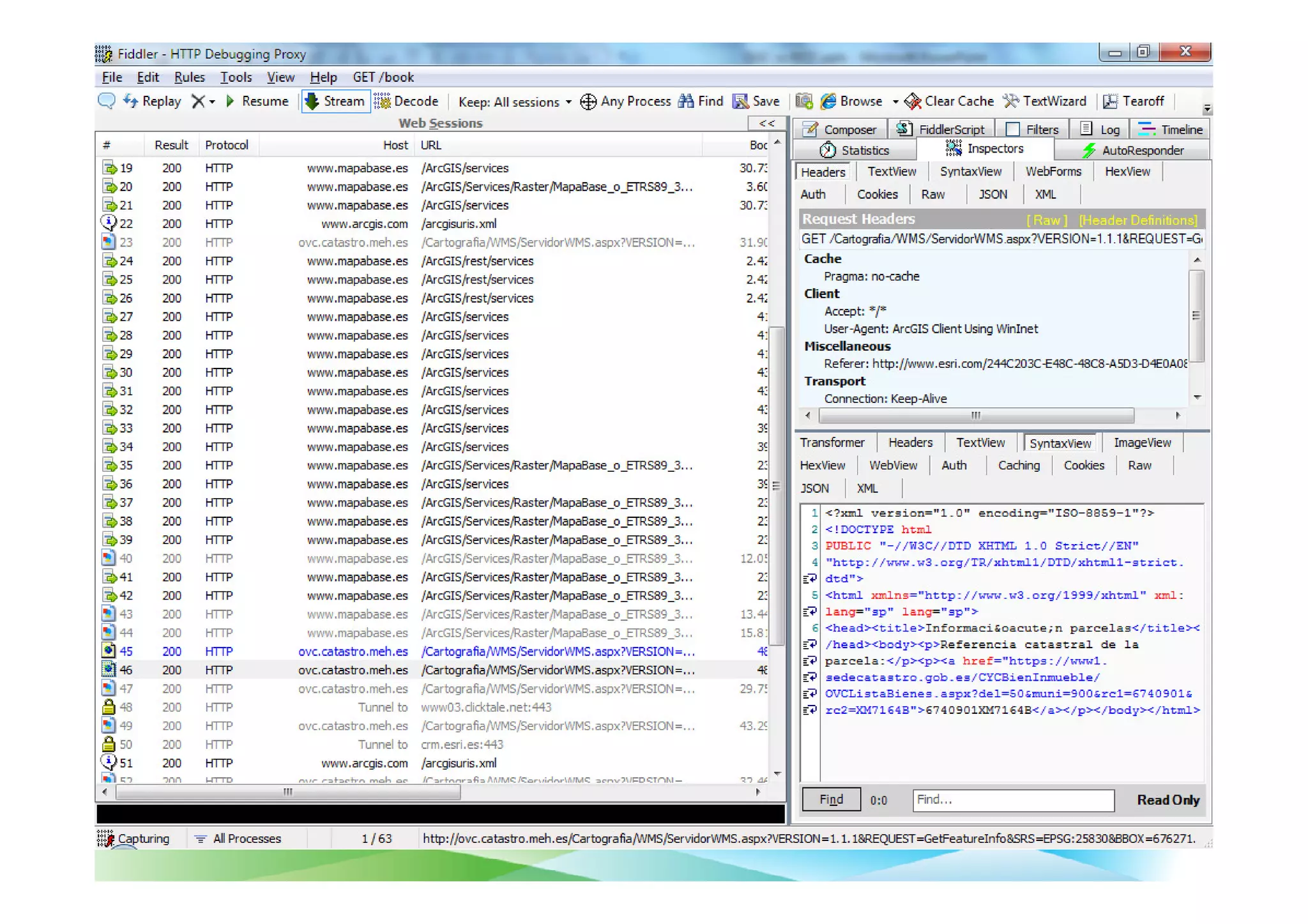Open the remove sessions X dropdown arrow
The width and height of the screenshot is (1308, 924).
tap(212, 102)
